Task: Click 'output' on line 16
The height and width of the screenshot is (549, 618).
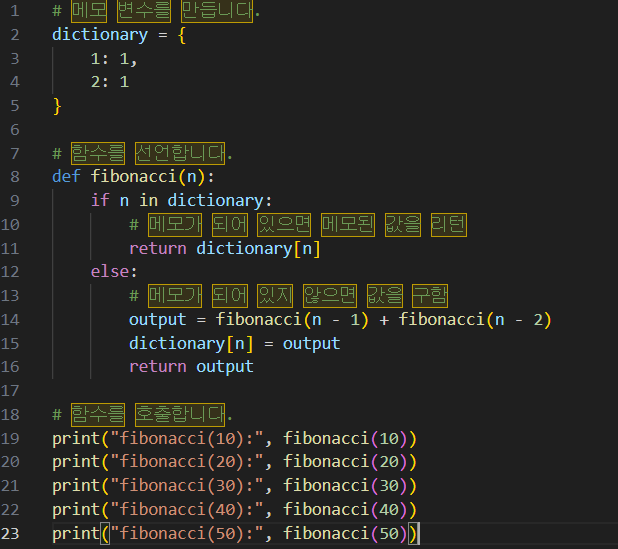Action: [x=225, y=367]
